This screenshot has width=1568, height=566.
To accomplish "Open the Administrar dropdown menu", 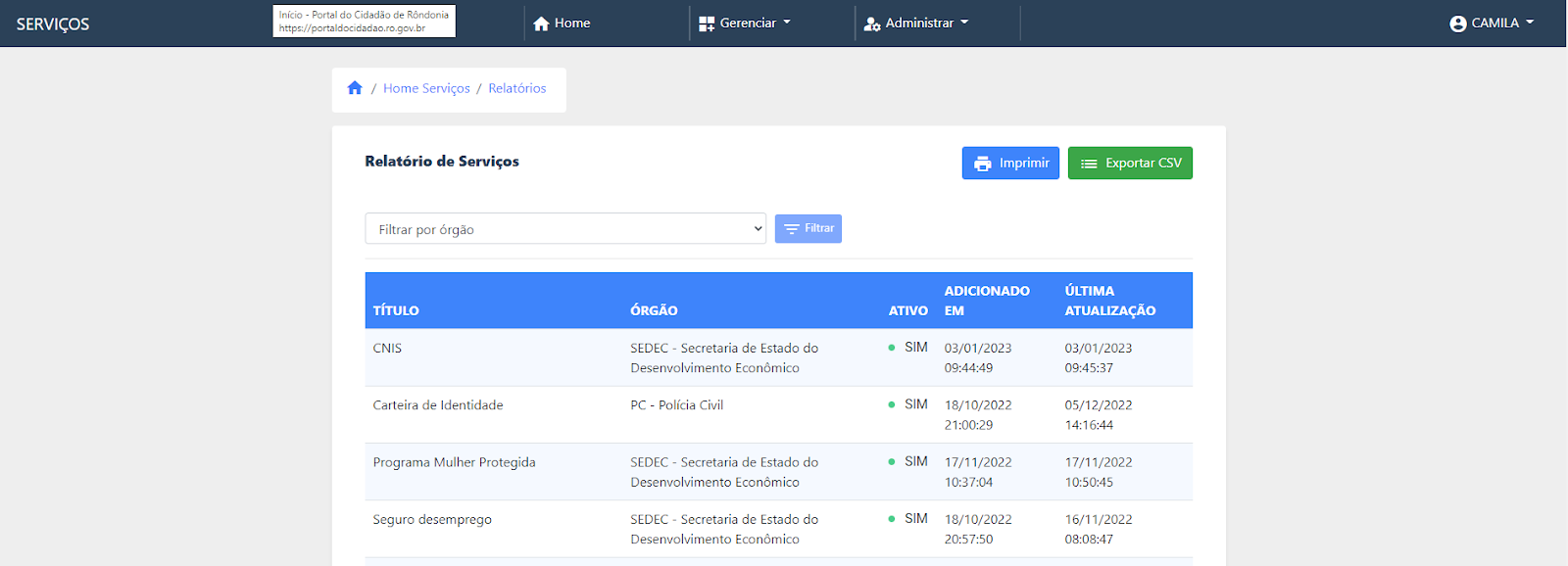I will (x=916, y=24).
